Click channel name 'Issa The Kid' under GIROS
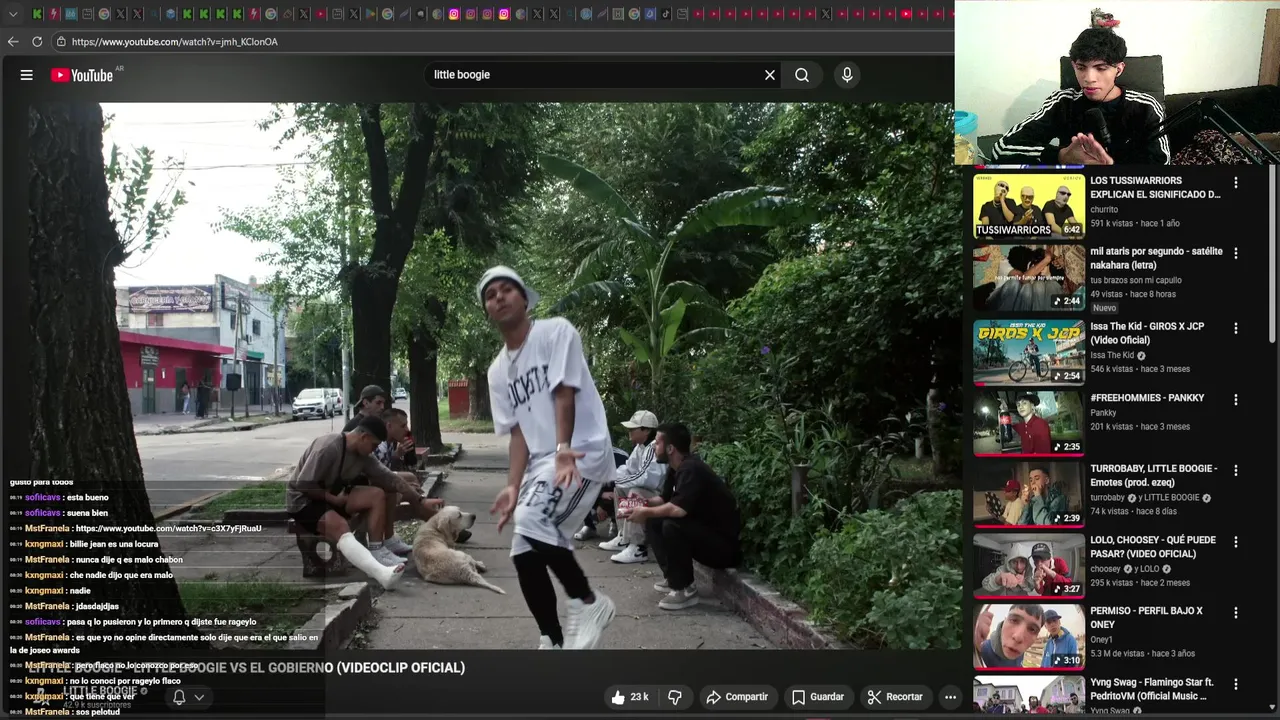Screen dimensions: 1280x720 pyautogui.click(x=1112, y=356)
